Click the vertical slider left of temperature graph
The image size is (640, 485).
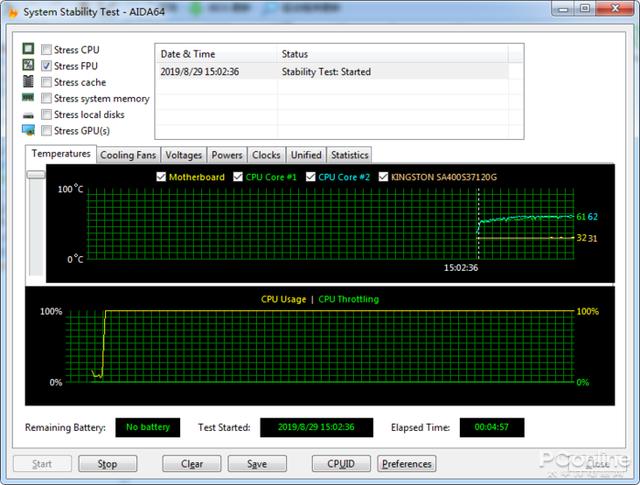(36, 175)
